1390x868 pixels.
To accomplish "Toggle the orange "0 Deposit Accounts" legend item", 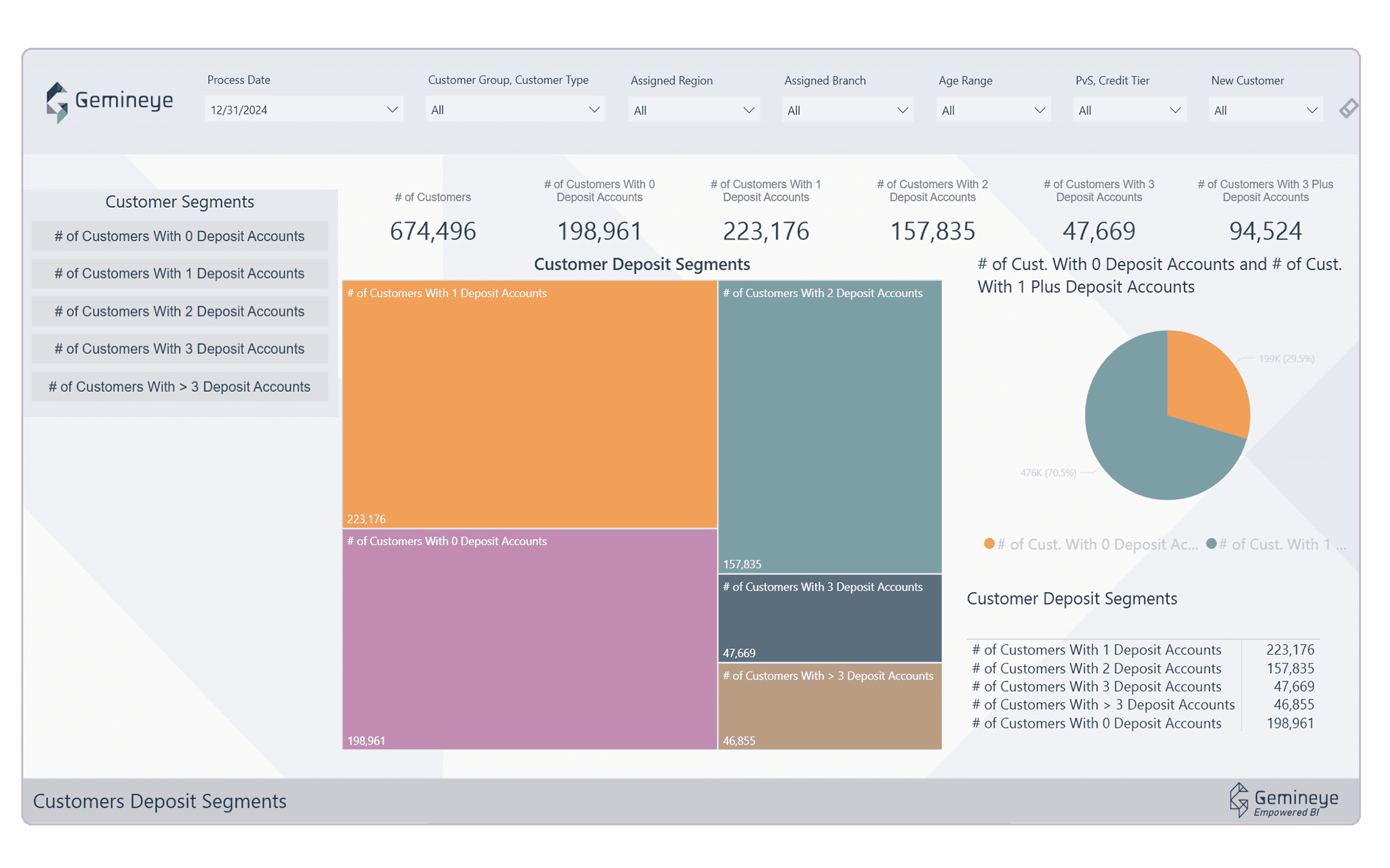I will pos(1090,544).
